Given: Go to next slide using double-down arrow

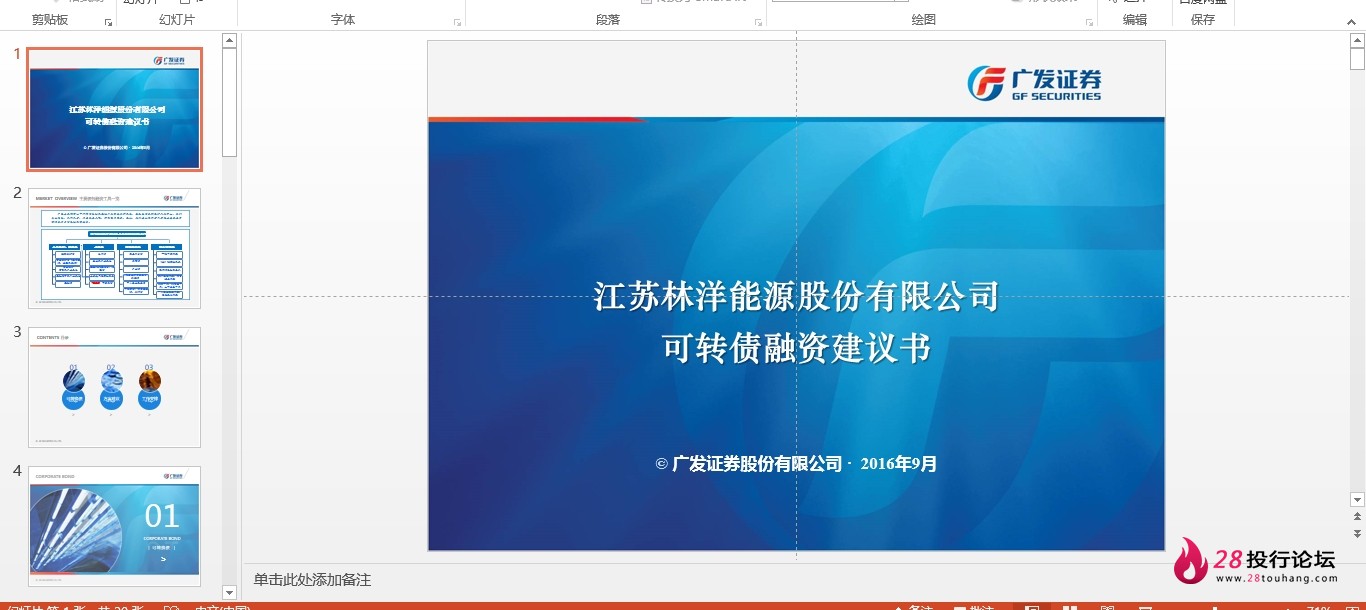Looking at the screenshot, I should tap(1357, 534).
